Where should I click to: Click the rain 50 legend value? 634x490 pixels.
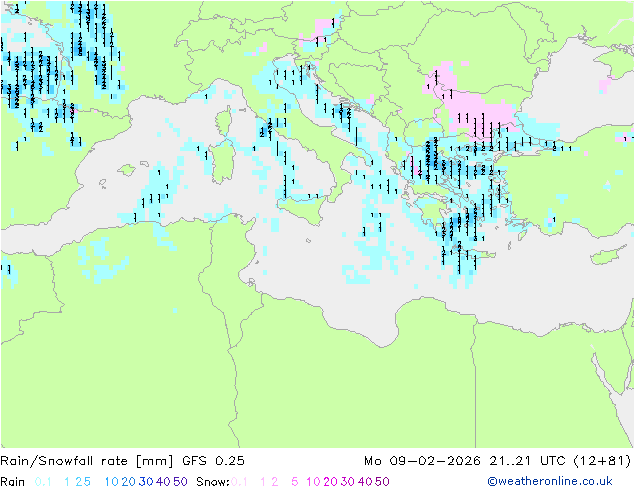180,482
